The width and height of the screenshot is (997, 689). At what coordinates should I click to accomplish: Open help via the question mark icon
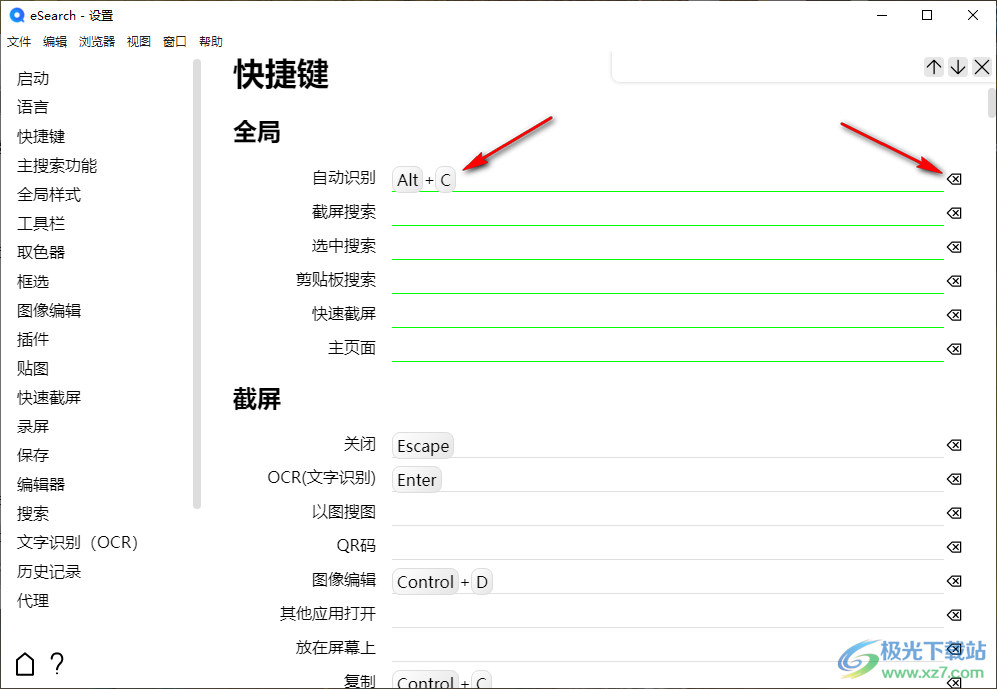pos(57,664)
